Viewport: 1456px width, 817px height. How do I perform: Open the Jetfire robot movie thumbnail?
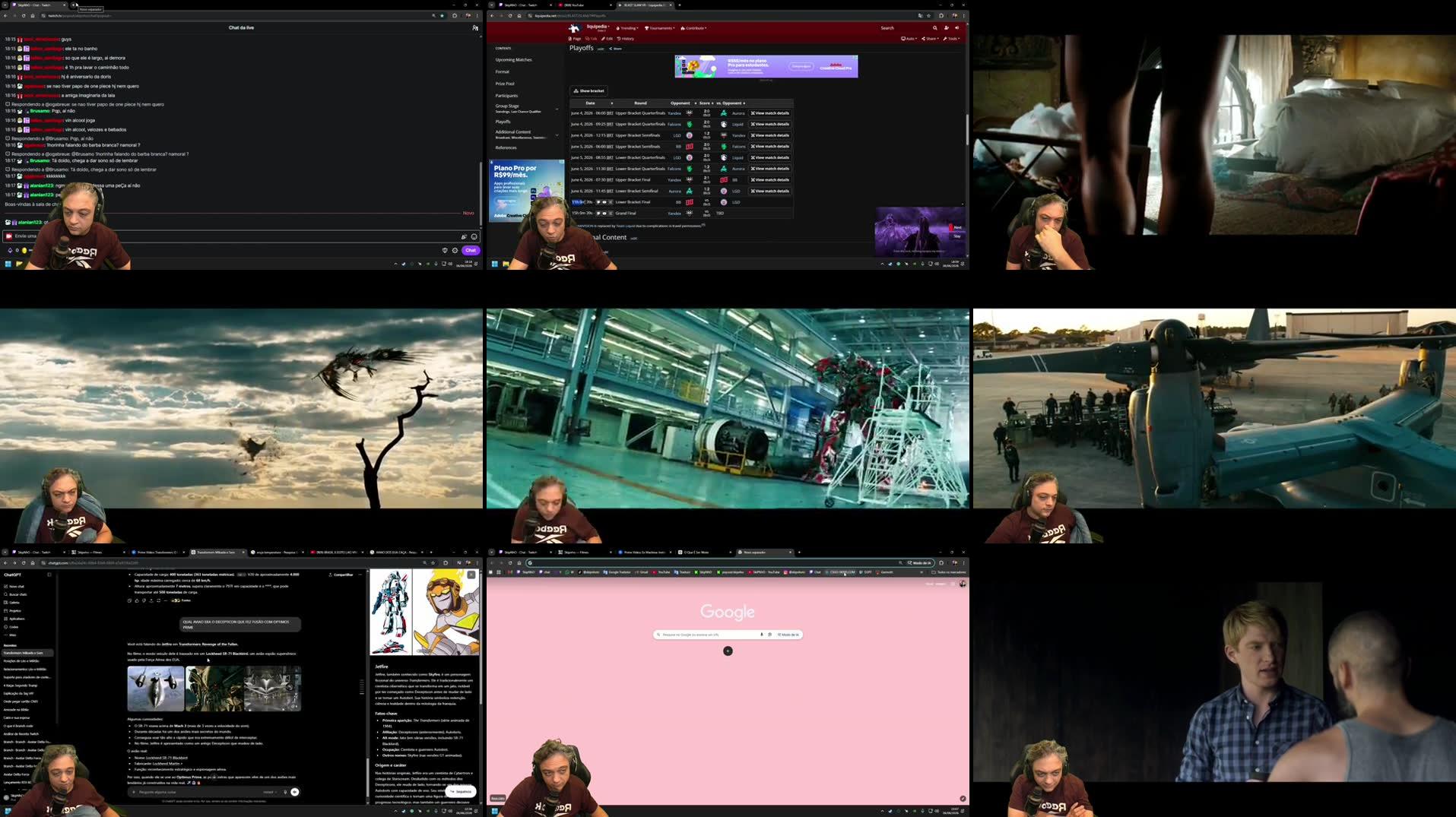(x=214, y=689)
